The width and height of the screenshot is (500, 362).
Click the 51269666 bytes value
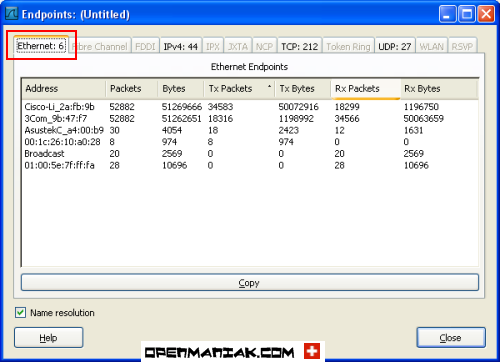182,107
